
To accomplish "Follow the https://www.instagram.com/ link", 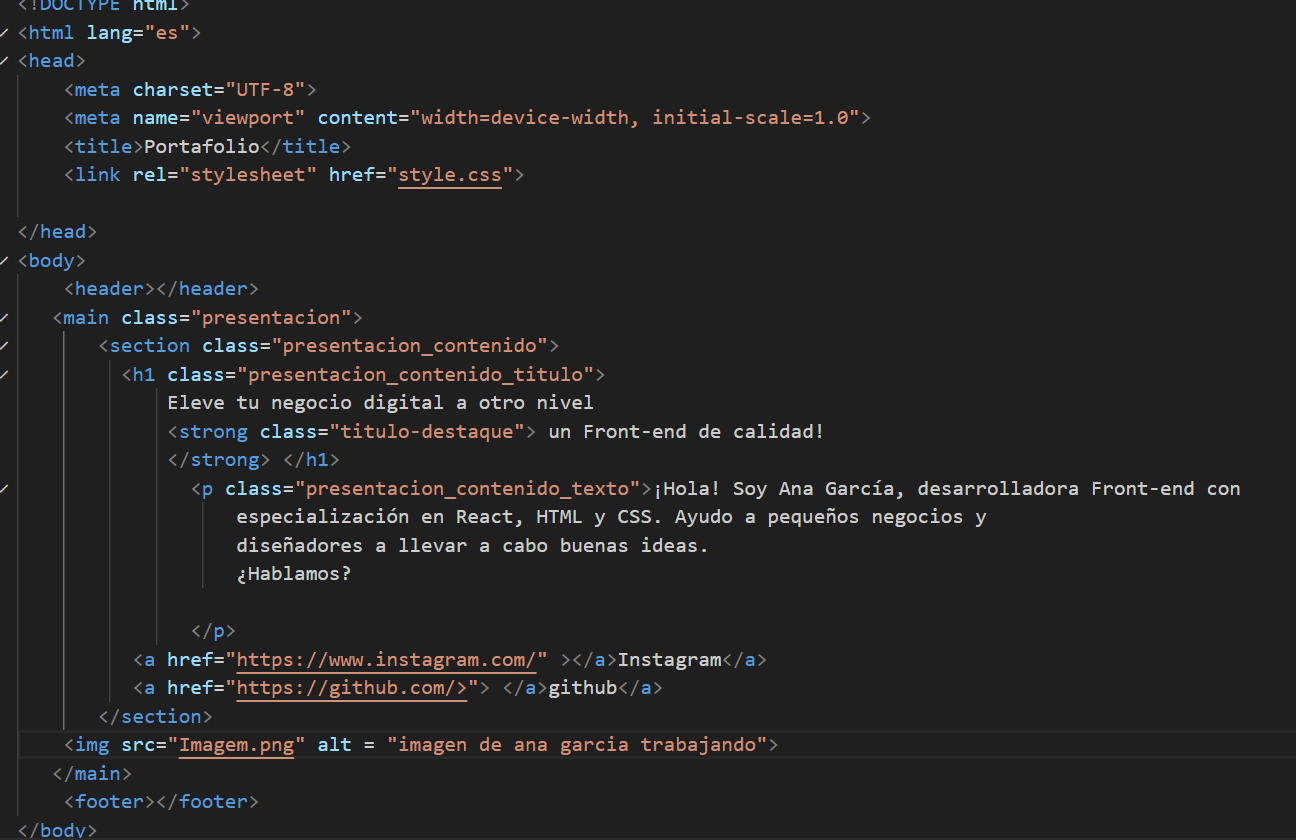I will (386, 660).
